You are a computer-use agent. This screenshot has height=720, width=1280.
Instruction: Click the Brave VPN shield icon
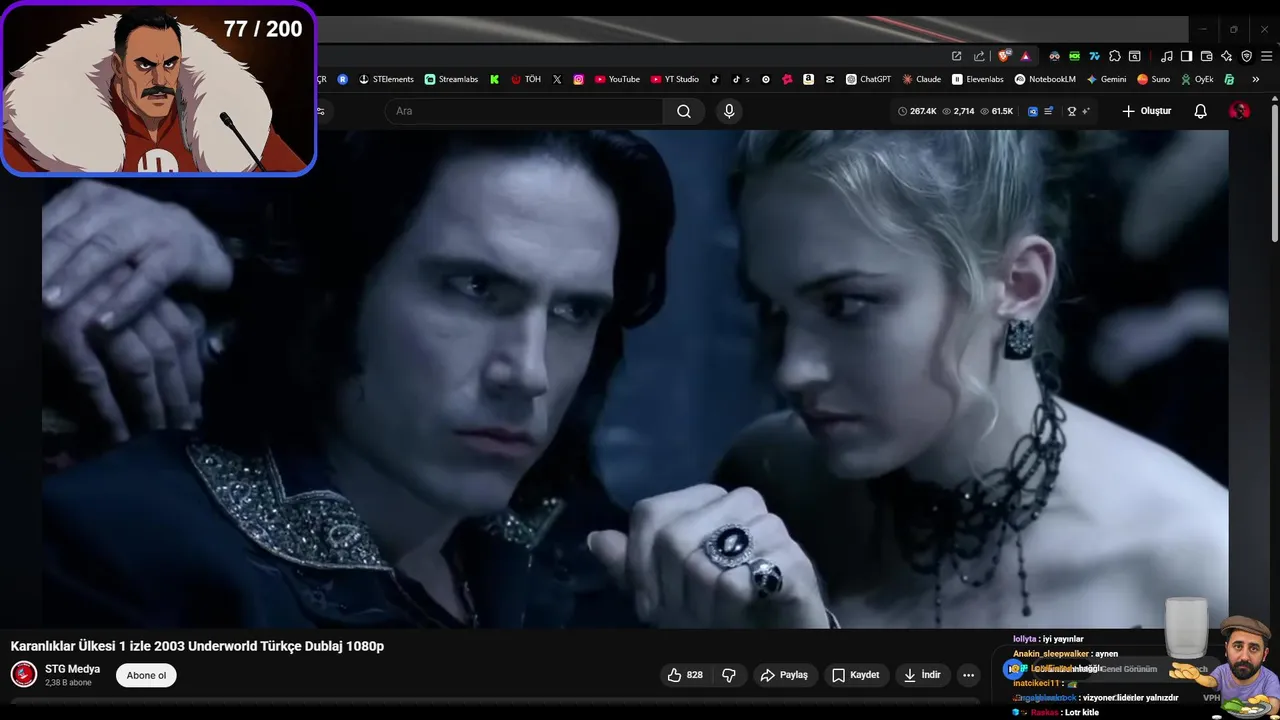coord(1246,56)
